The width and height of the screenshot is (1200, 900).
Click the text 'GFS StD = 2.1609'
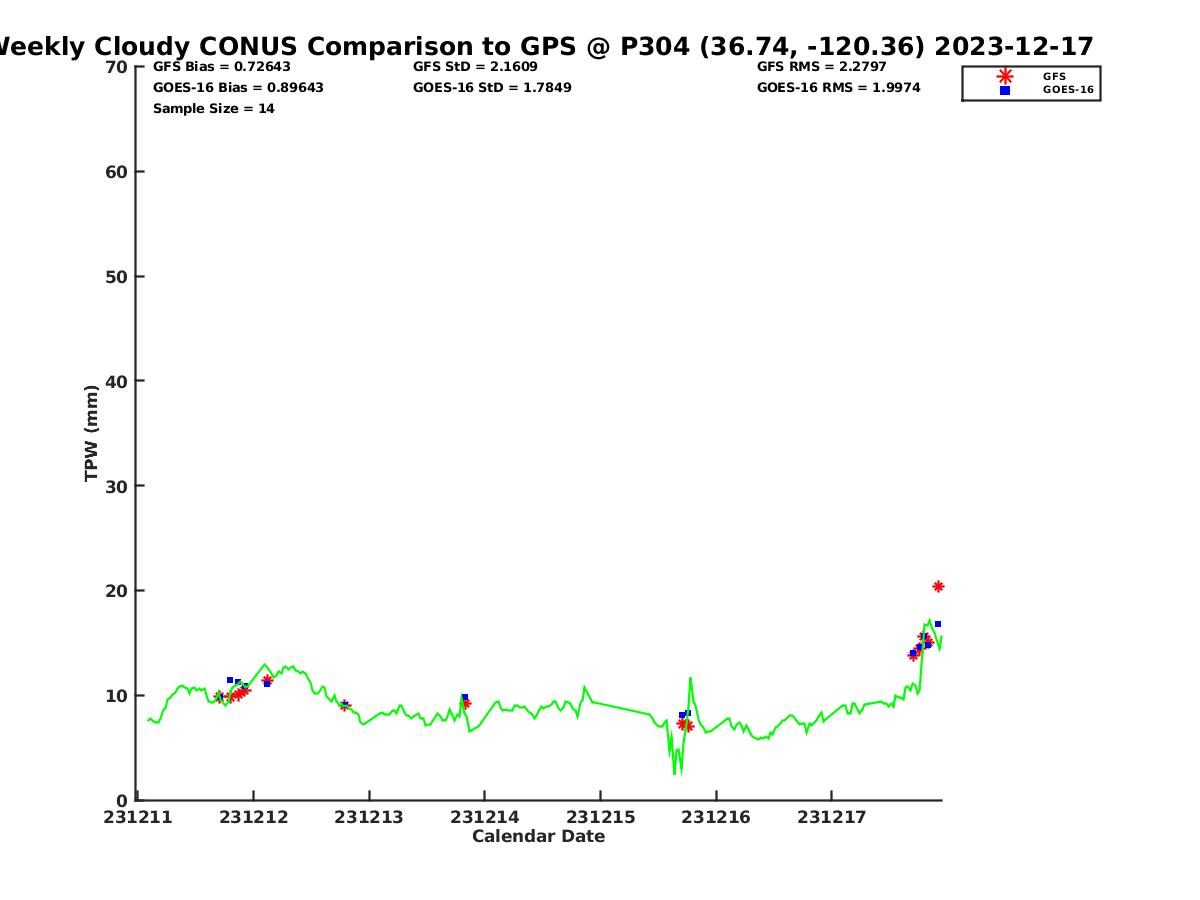pyautogui.click(x=475, y=67)
